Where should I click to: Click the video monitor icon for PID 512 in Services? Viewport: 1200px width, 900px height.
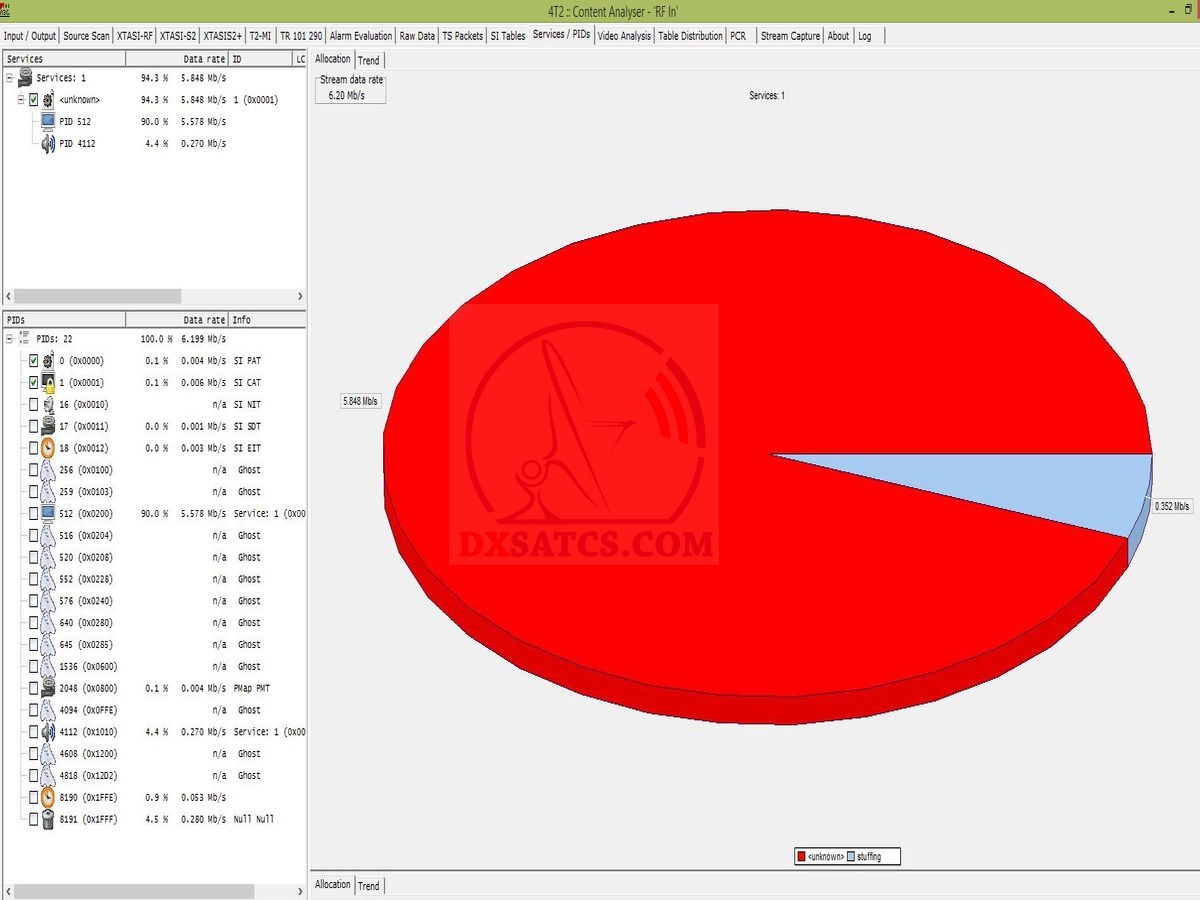point(47,122)
